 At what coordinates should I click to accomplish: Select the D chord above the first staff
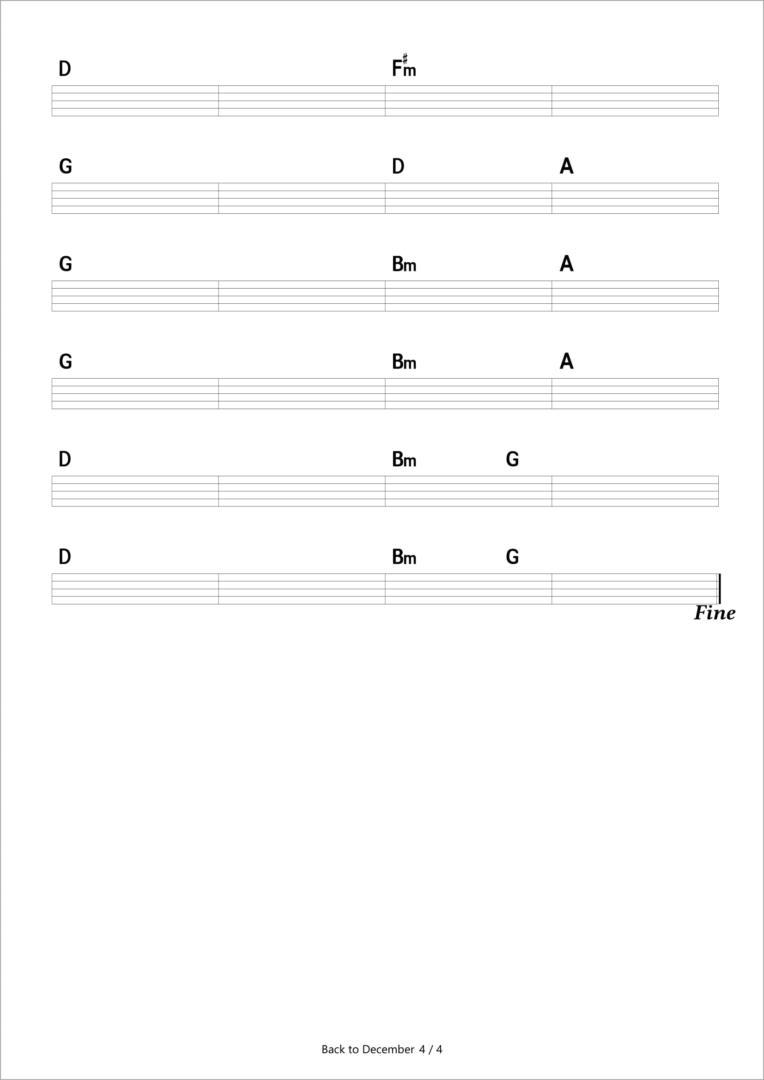(x=65, y=69)
